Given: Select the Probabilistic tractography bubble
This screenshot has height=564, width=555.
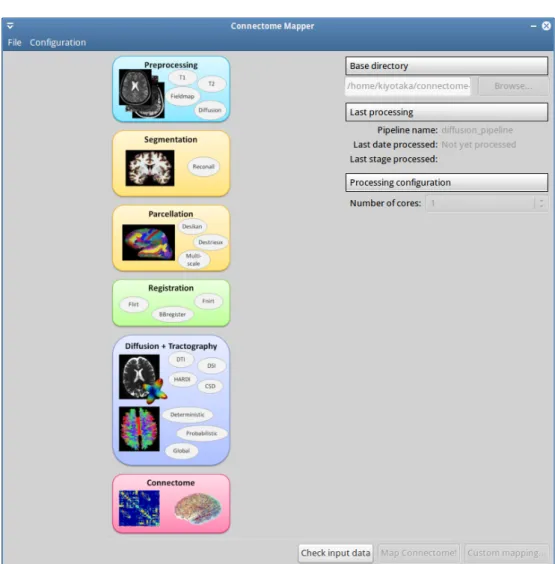Looking at the screenshot, I should tap(202, 433).
